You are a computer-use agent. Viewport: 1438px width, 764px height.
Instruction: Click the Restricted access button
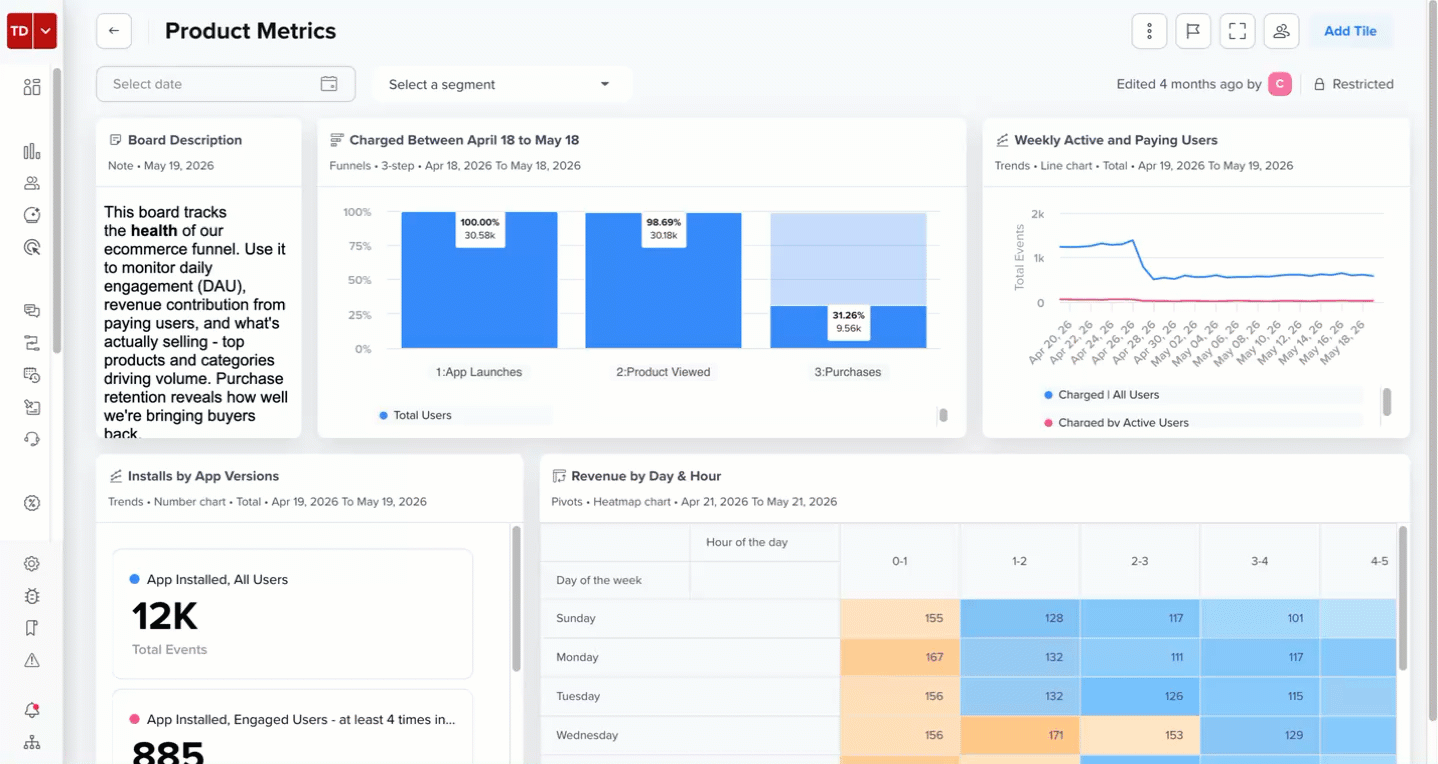(x=1353, y=84)
